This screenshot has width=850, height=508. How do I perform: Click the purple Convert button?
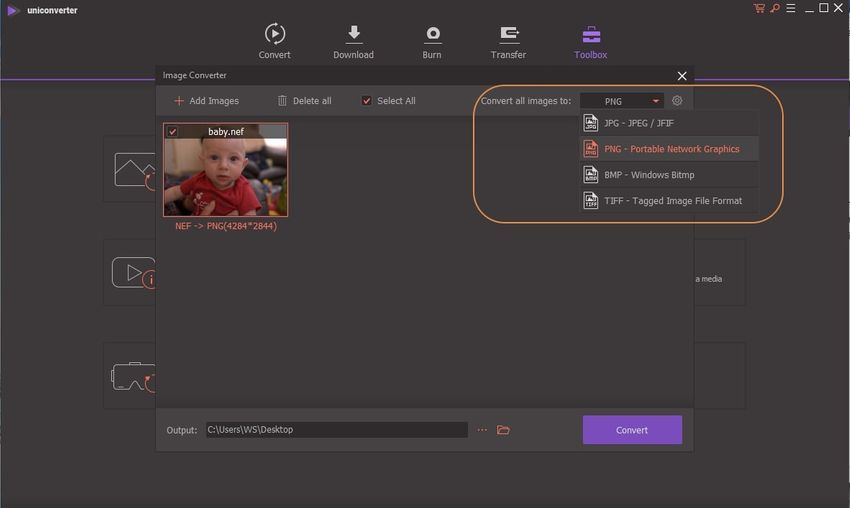tap(632, 430)
